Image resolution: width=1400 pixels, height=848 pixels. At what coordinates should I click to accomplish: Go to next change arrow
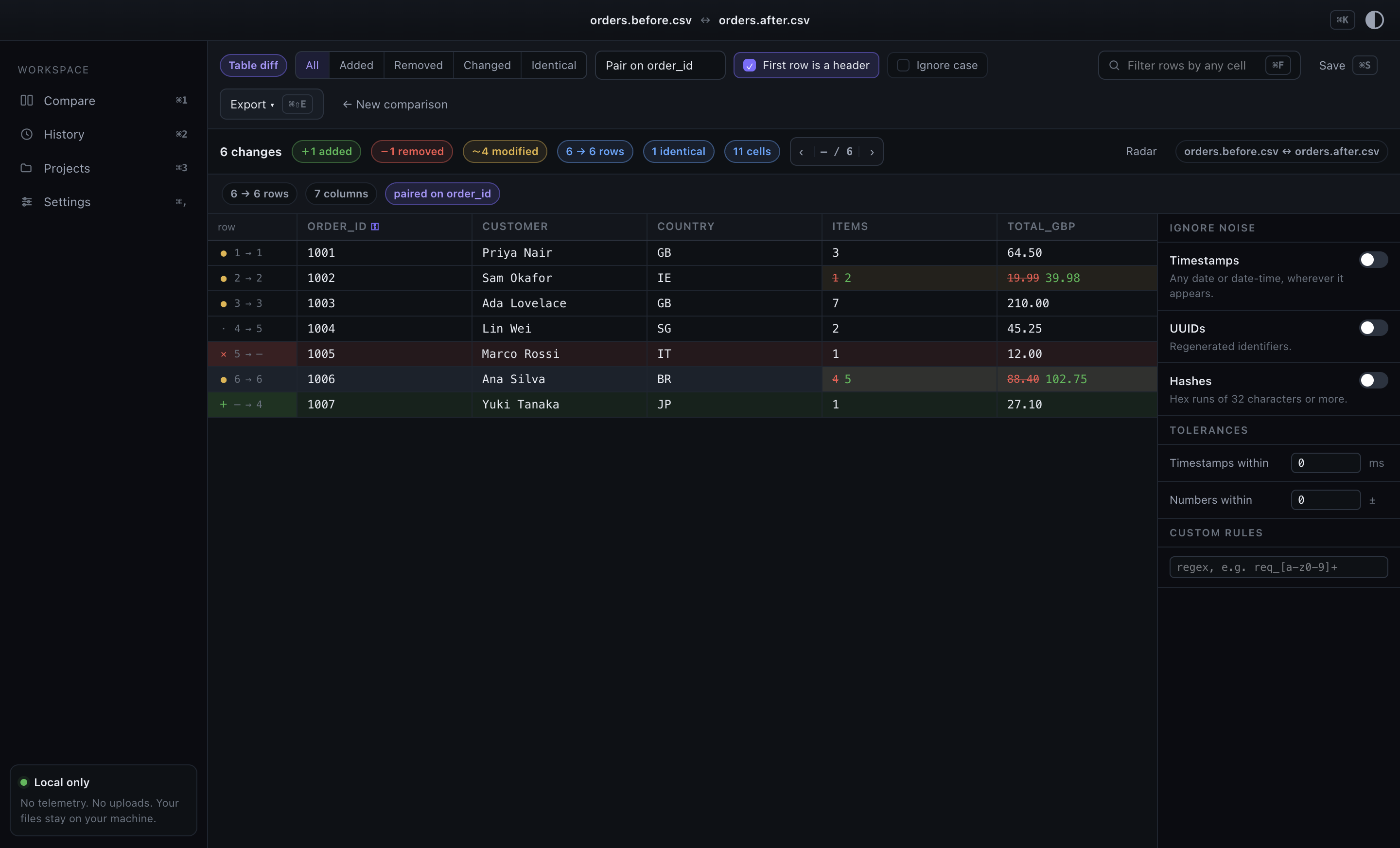(x=872, y=152)
